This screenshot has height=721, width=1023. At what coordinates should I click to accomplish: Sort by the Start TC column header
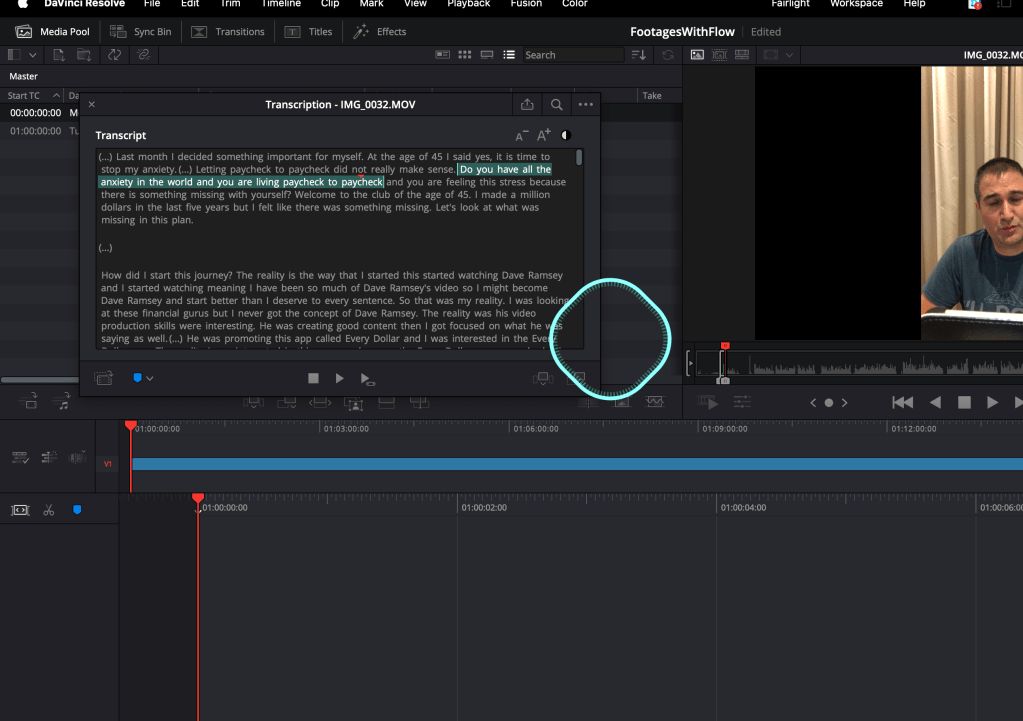[x=34, y=95]
